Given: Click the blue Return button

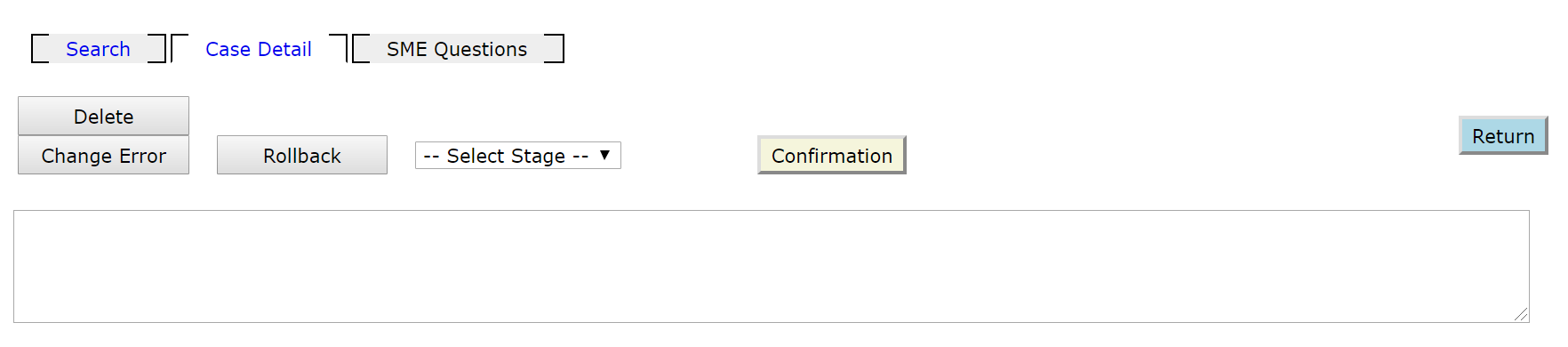Looking at the screenshot, I should pos(1503,136).
